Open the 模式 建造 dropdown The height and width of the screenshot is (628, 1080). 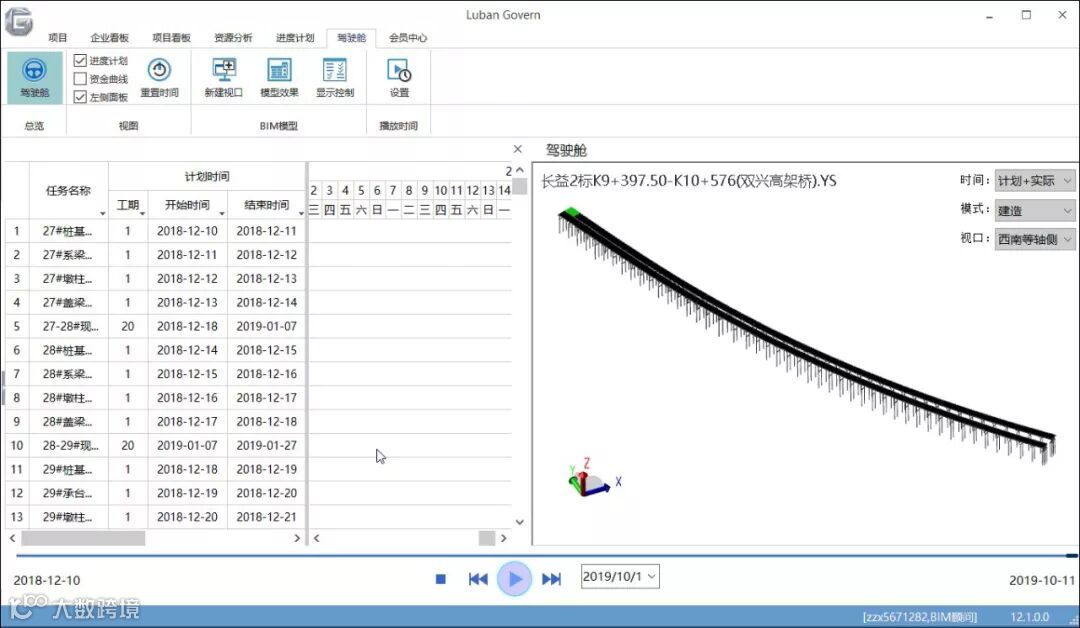click(1035, 210)
